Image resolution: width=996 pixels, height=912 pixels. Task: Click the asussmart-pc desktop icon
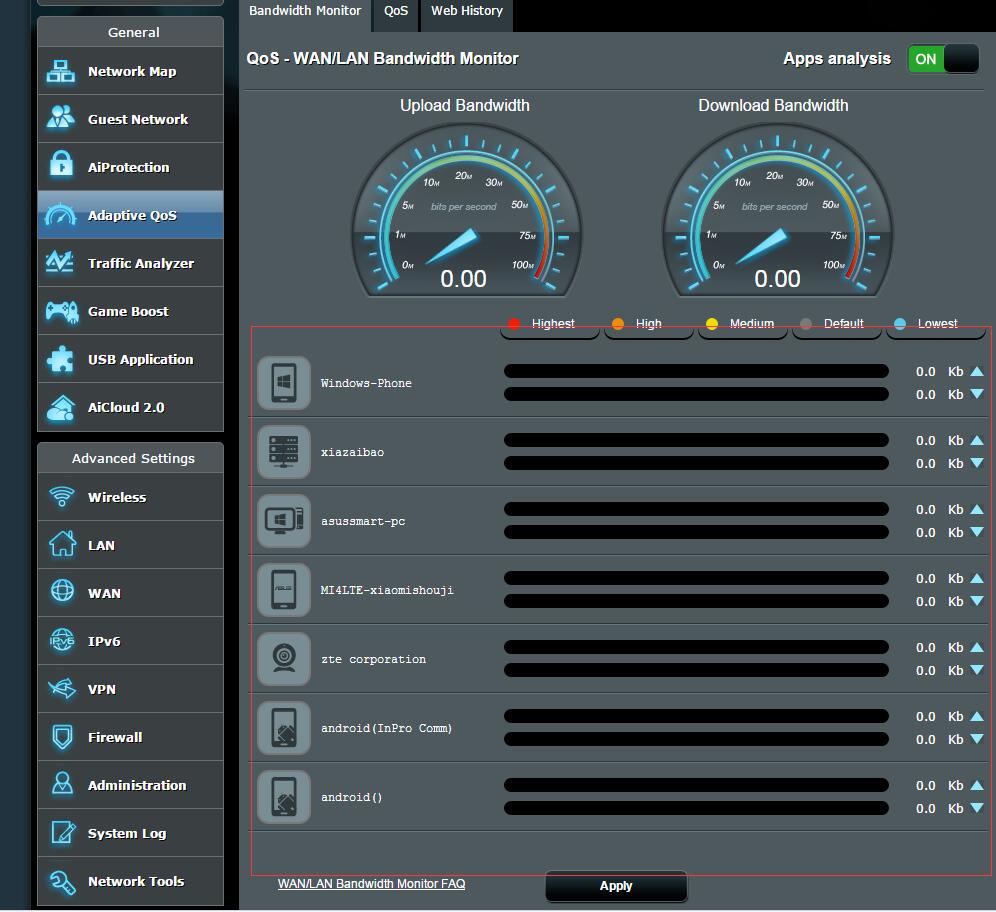pos(284,521)
